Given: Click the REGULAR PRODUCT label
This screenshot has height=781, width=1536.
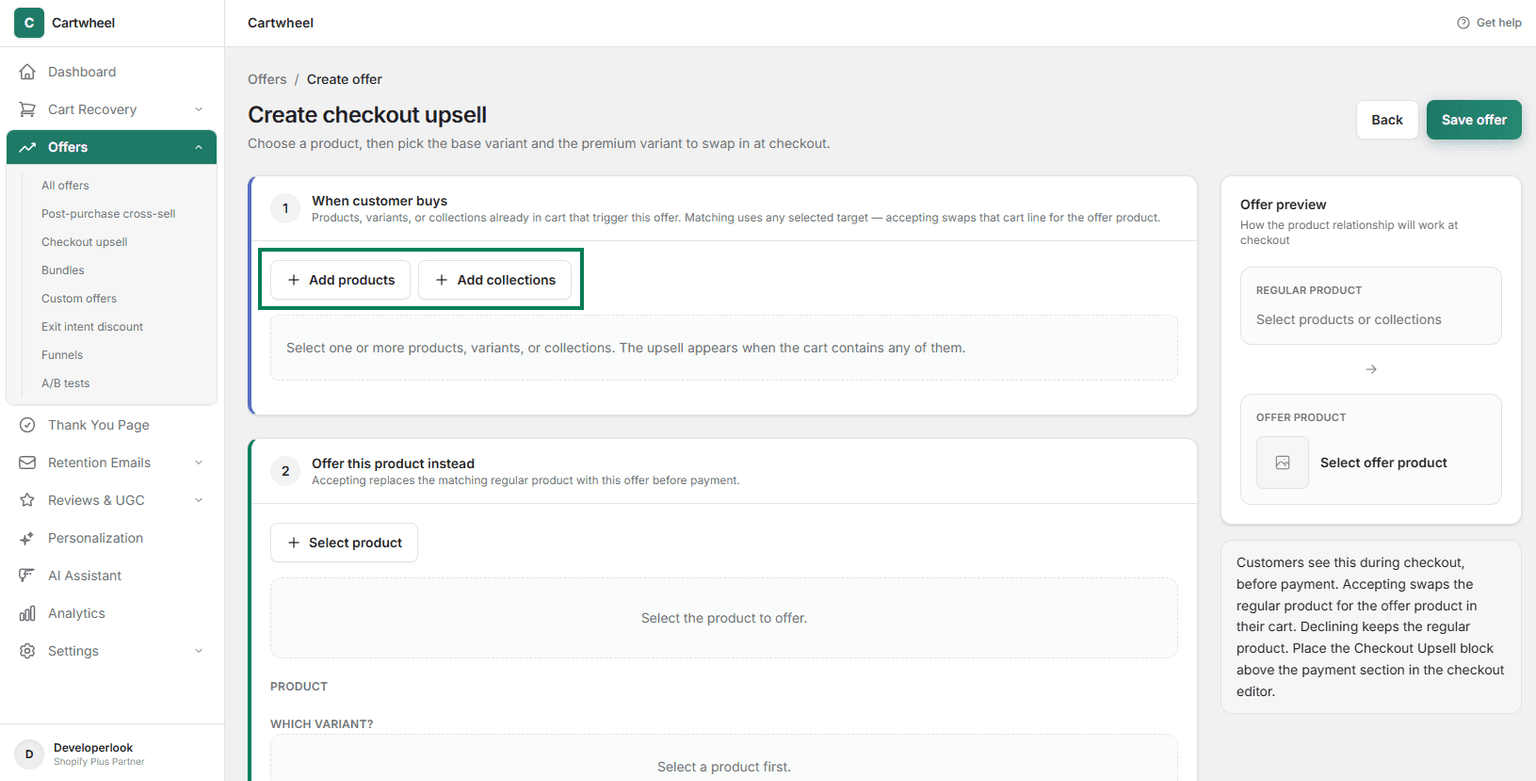Looking at the screenshot, I should click(1309, 290).
